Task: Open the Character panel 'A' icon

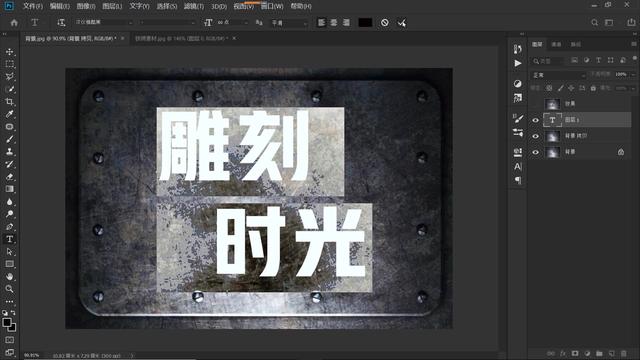Action: click(x=518, y=167)
